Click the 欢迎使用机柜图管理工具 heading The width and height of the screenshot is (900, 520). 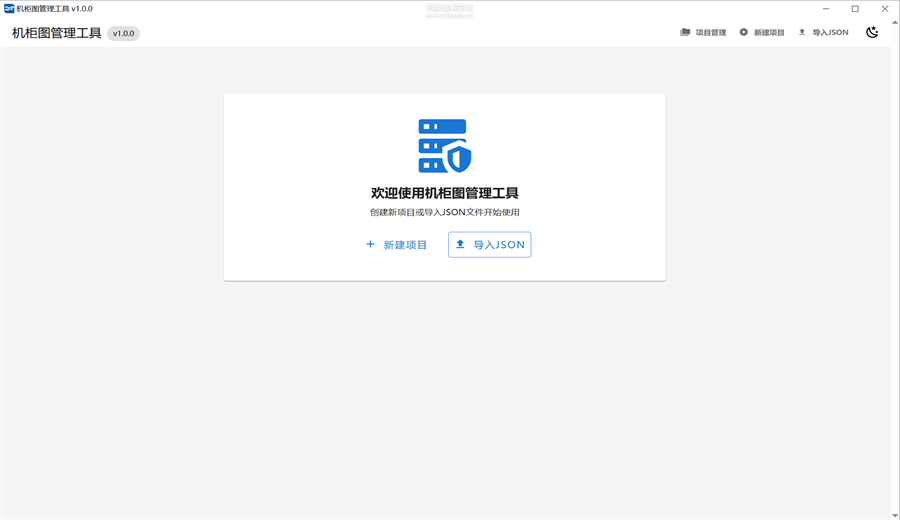tap(445, 193)
